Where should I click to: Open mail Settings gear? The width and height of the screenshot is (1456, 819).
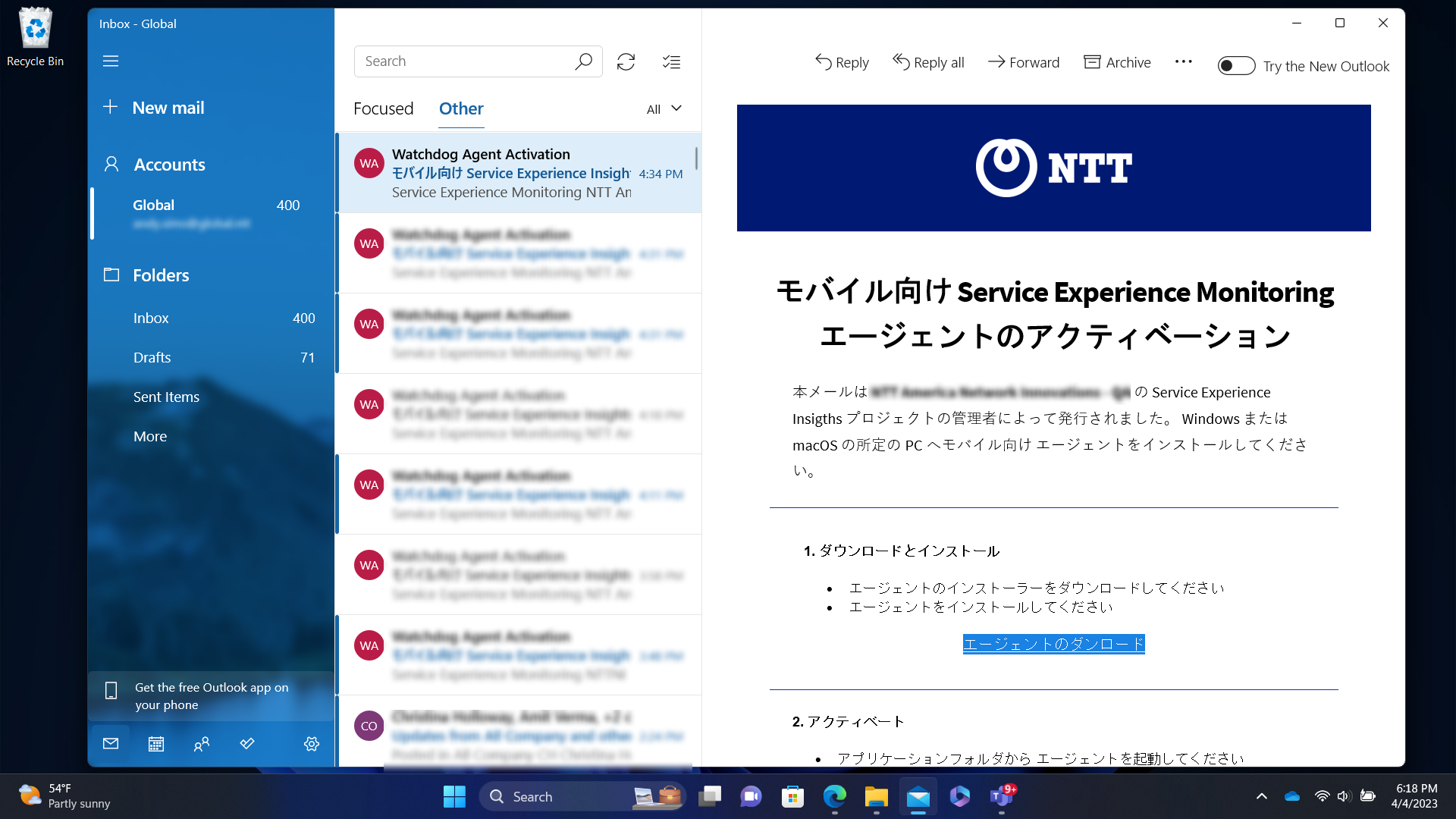click(312, 744)
